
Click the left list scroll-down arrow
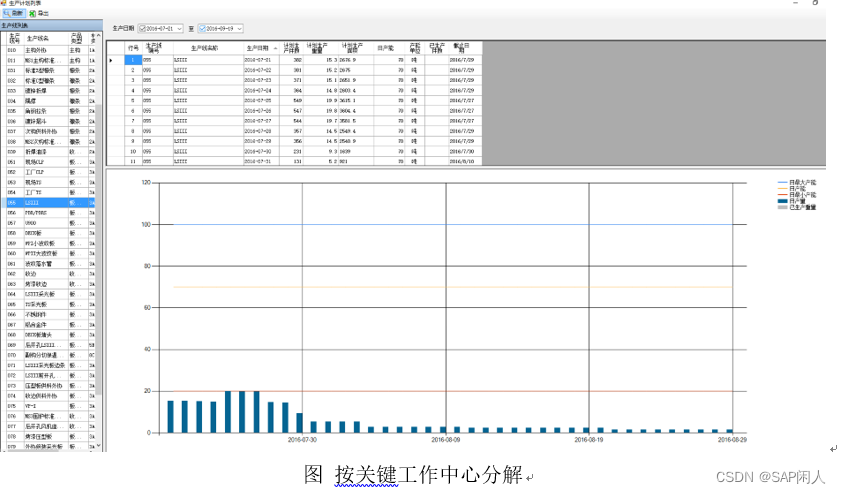99,446
